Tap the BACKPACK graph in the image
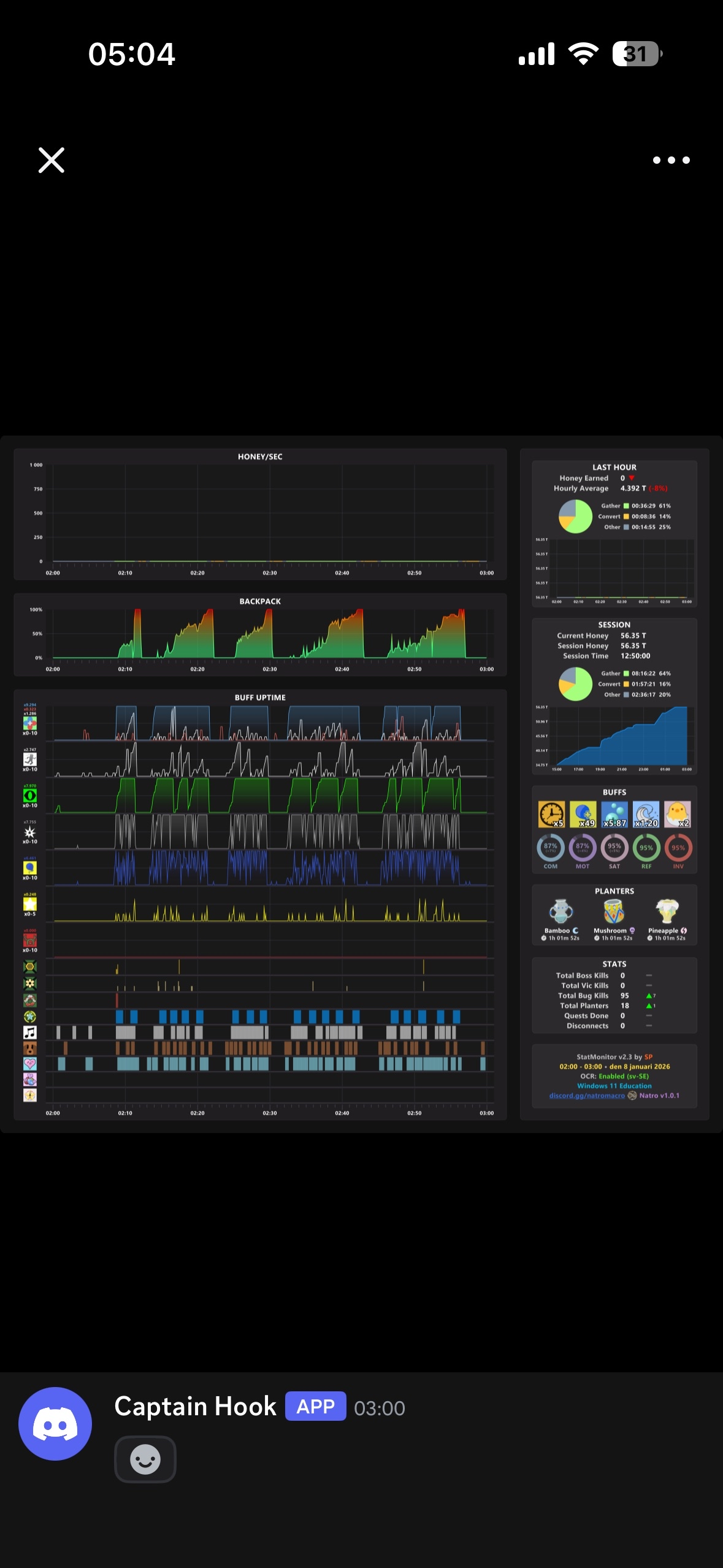Image resolution: width=723 pixels, height=1568 pixels. point(260,634)
